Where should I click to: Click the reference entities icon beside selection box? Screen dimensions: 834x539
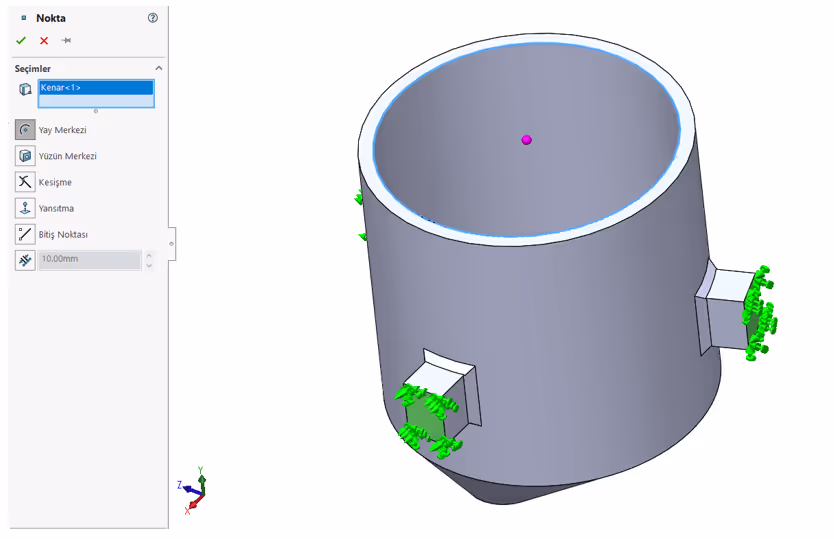pyautogui.click(x=25, y=89)
